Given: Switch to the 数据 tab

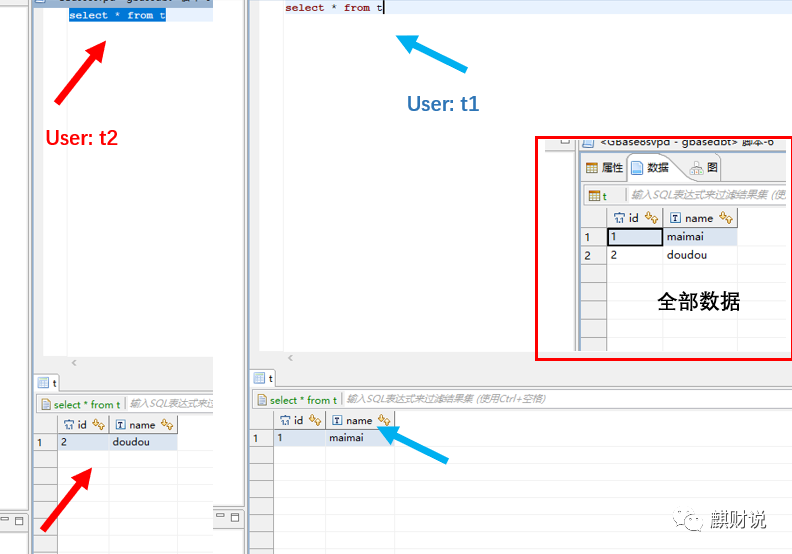Looking at the screenshot, I should point(650,168).
